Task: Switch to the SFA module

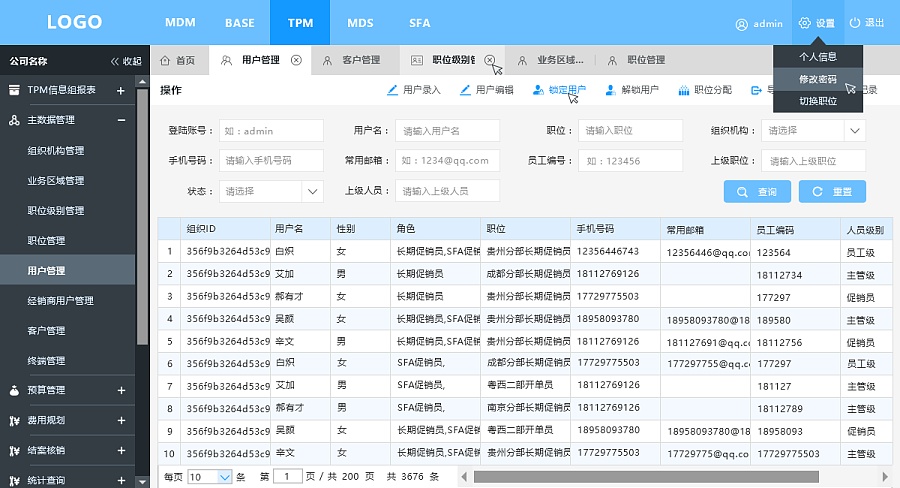Action: click(x=420, y=23)
